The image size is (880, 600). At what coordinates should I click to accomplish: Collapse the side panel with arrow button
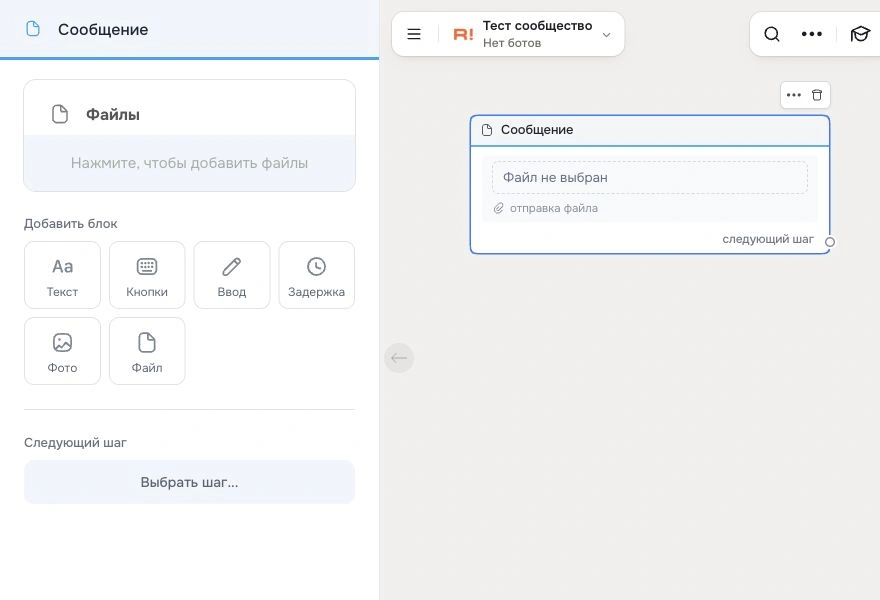399,358
